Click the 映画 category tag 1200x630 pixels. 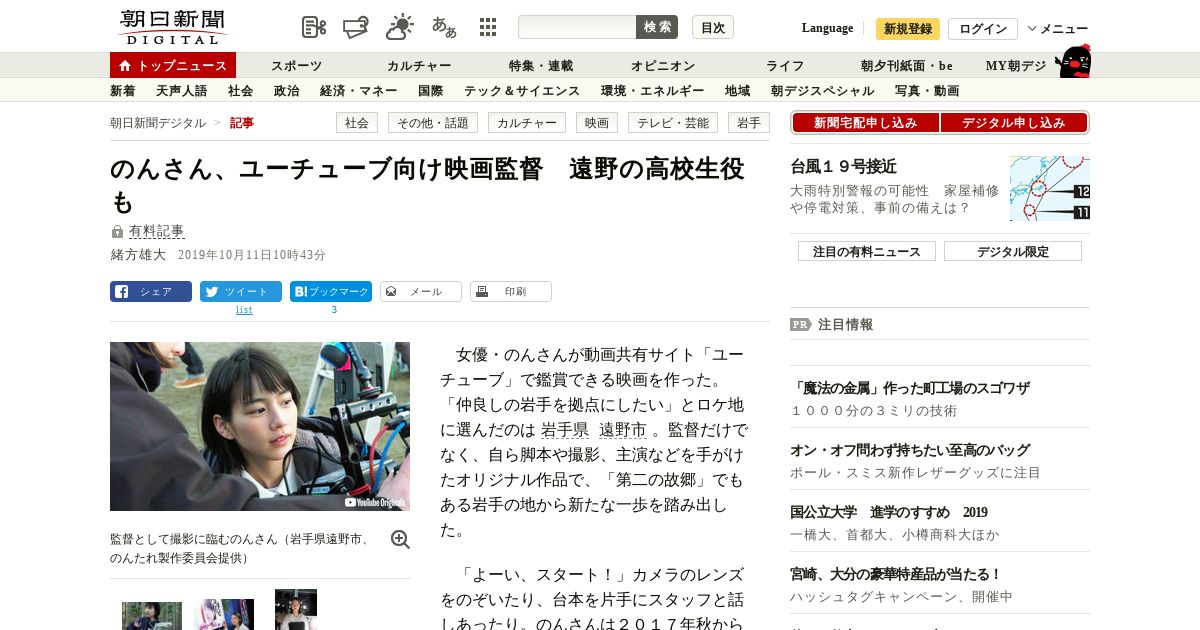click(597, 123)
